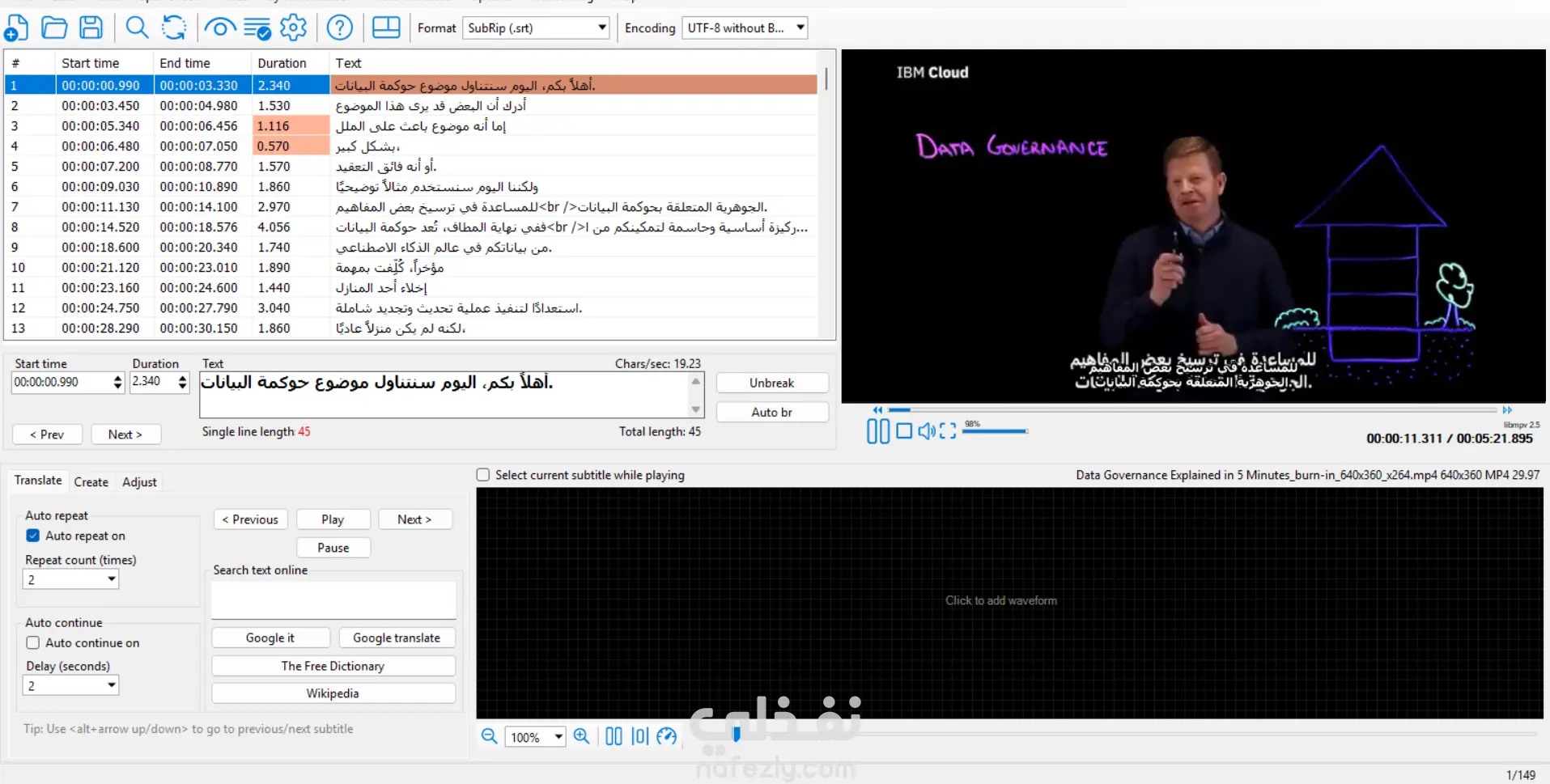Click the Start time input field
The width and height of the screenshot is (1550, 784).
click(62, 382)
